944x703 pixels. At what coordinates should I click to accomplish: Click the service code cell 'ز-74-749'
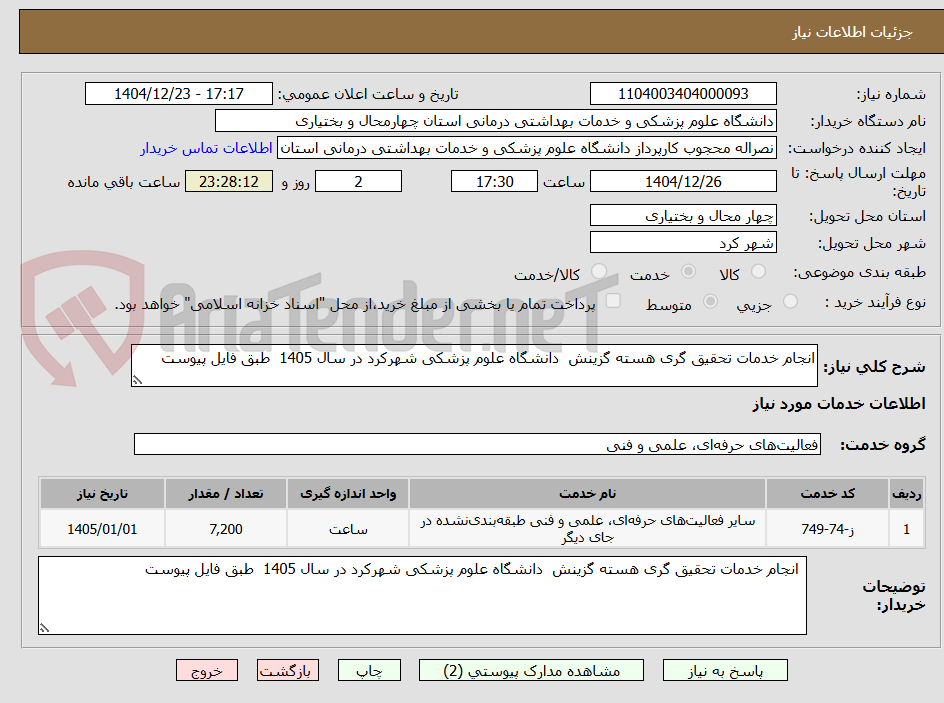point(828,529)
